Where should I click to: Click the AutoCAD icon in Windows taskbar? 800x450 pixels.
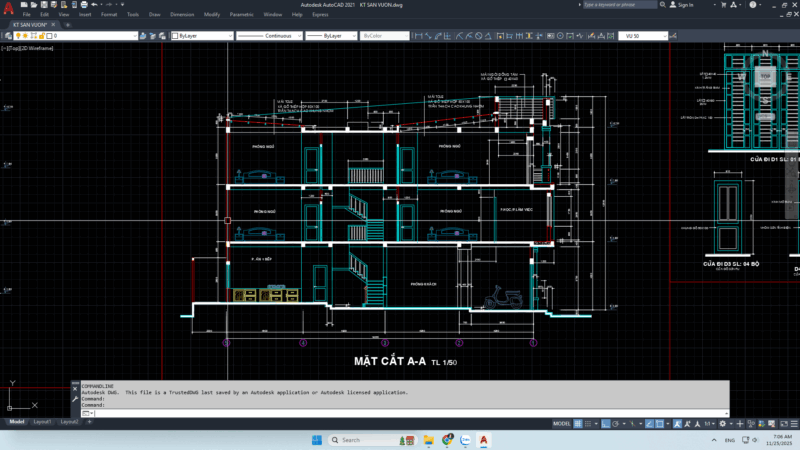(484, 440)
